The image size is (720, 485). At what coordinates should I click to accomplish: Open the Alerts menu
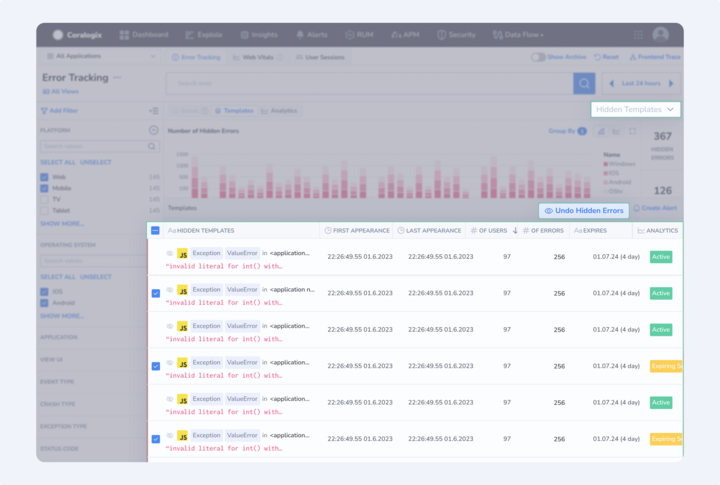coord(312,35)
